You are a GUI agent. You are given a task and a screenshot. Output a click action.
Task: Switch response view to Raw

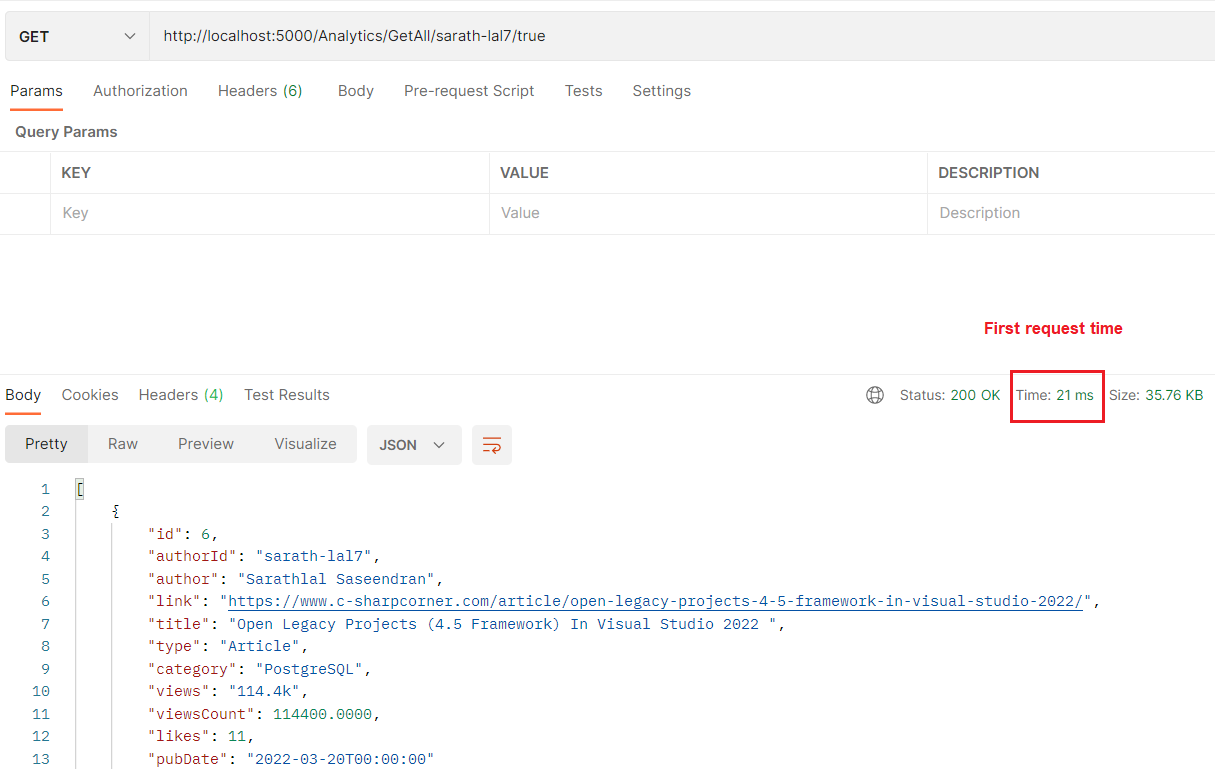coord(122,444)
